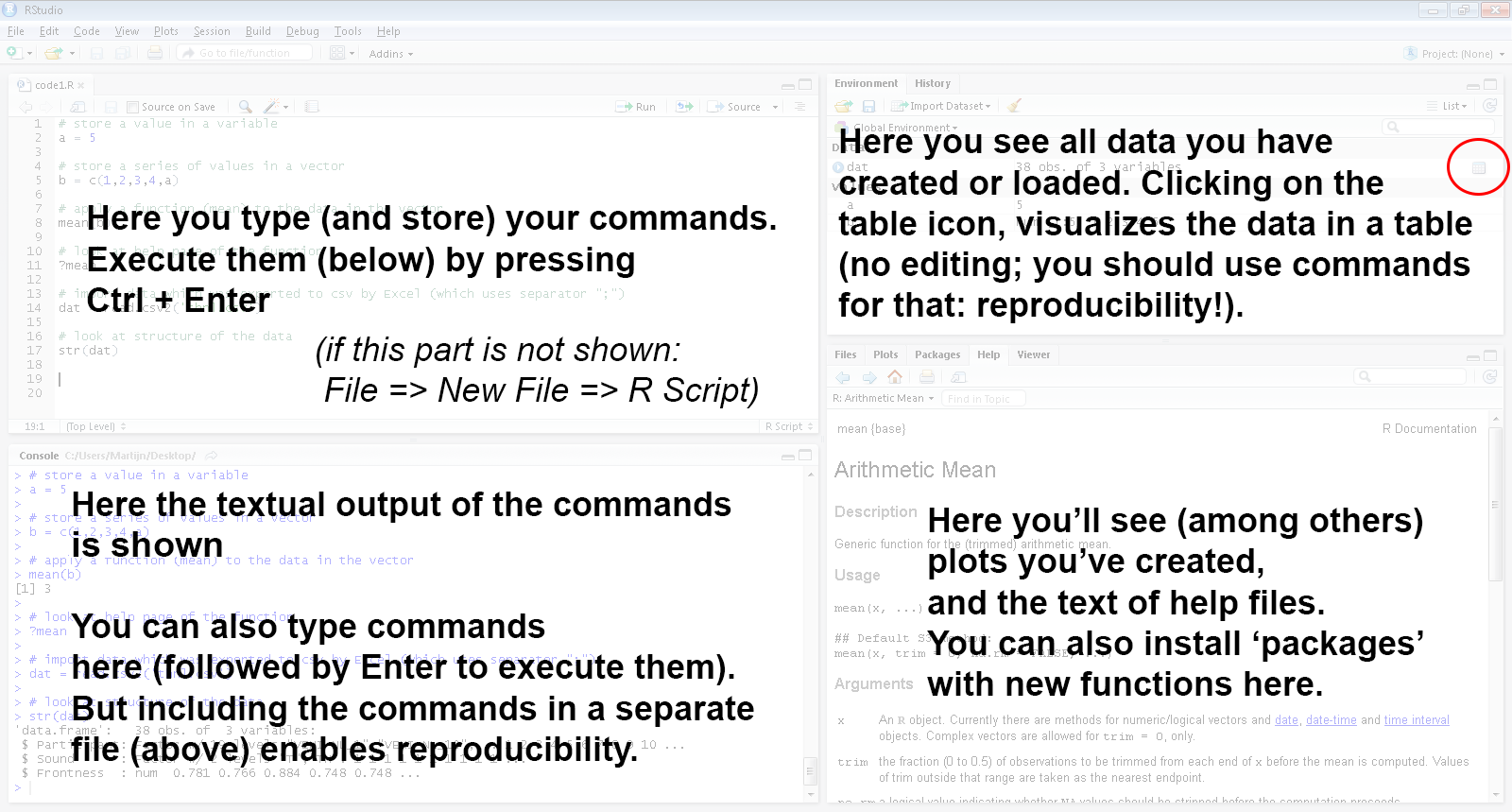Click the Find in Topic field
The image size is (1512, 812).
[x=986, y=399]
